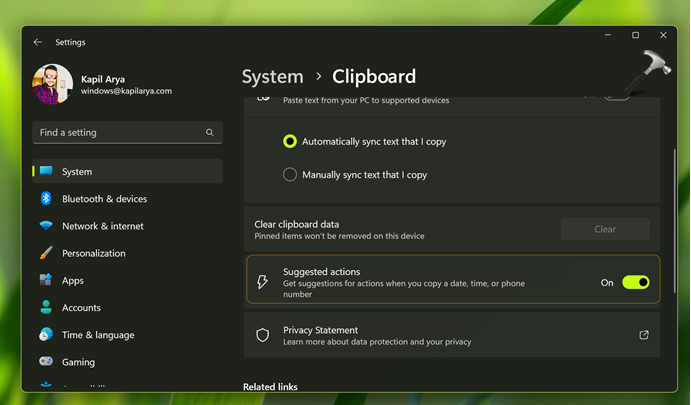Type in the Find a setting box
The width and height of the screenshot is (691, 405).
[120, 132]
